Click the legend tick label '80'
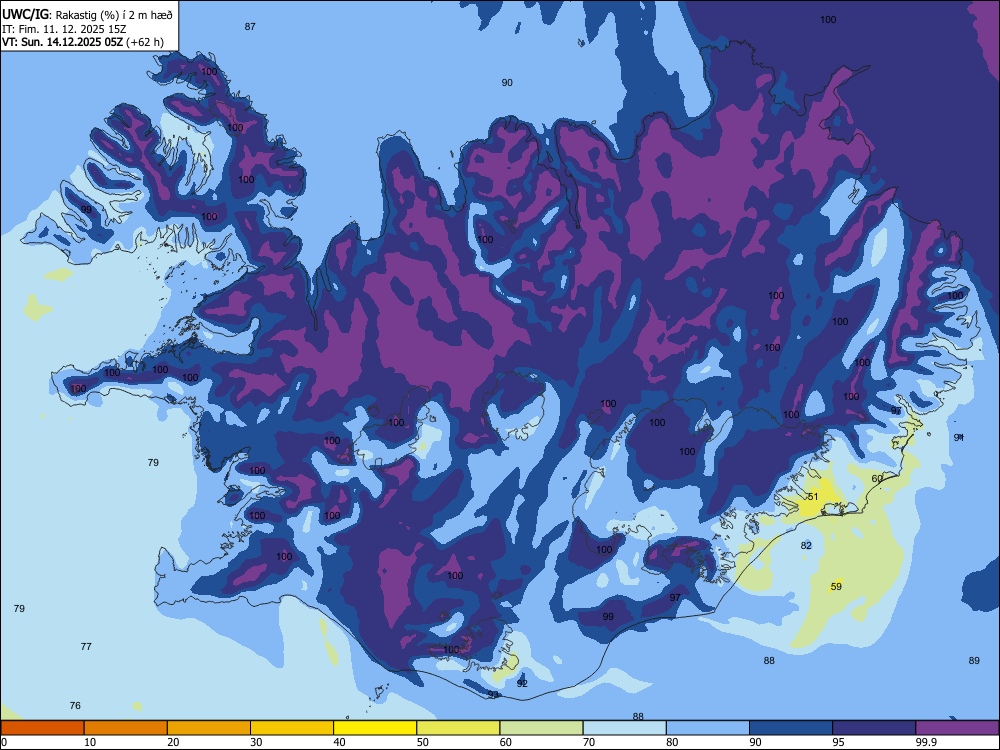The height and width of the screenshot is (750, 1000). (673, 742)
